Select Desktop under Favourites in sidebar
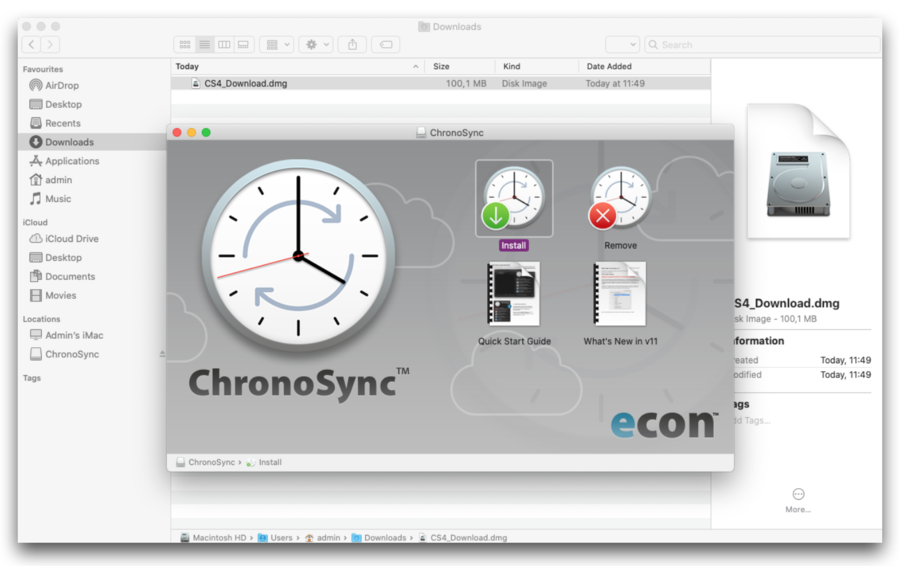 (63, 104)
